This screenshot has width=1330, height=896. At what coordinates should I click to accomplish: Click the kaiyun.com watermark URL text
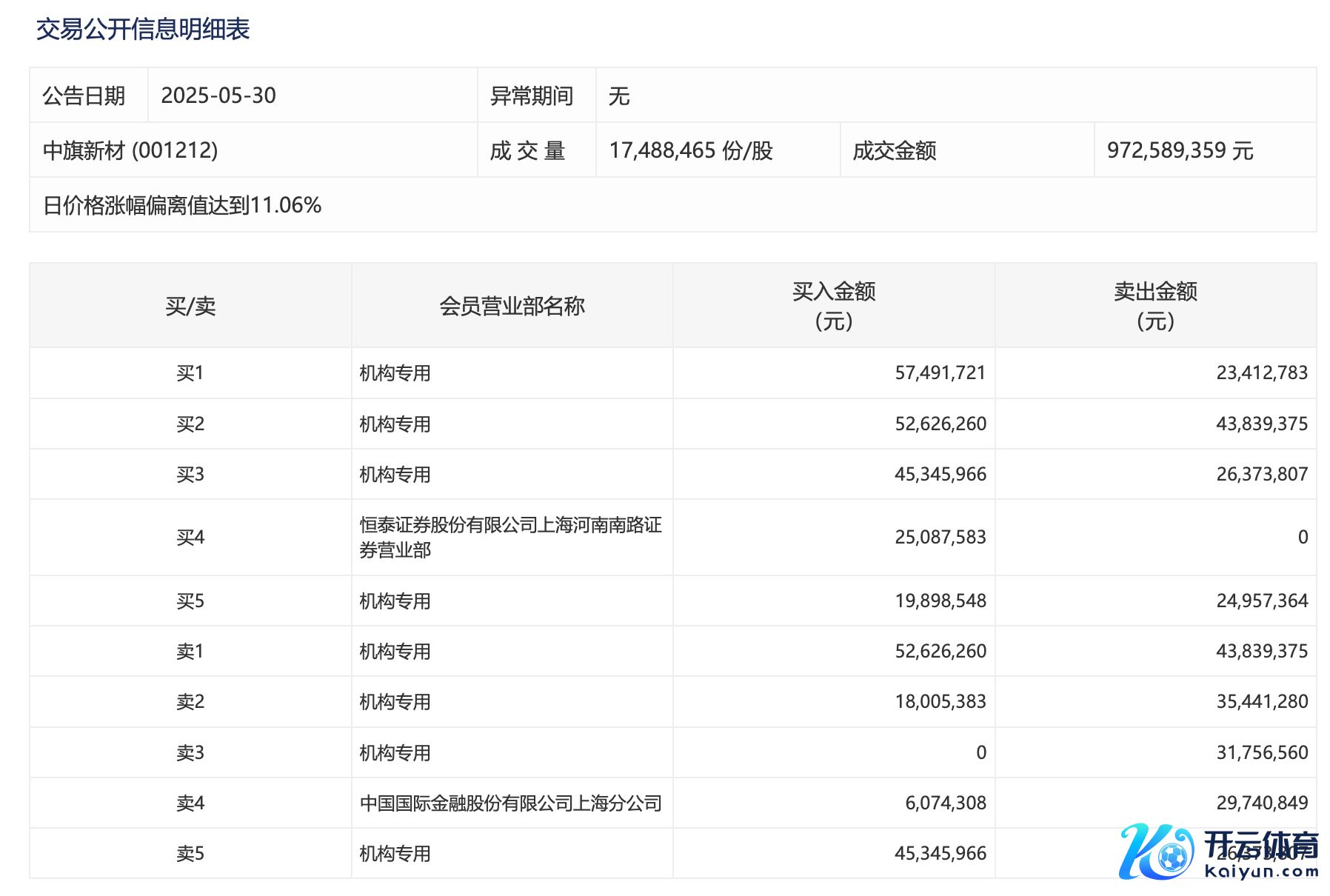1261,872
